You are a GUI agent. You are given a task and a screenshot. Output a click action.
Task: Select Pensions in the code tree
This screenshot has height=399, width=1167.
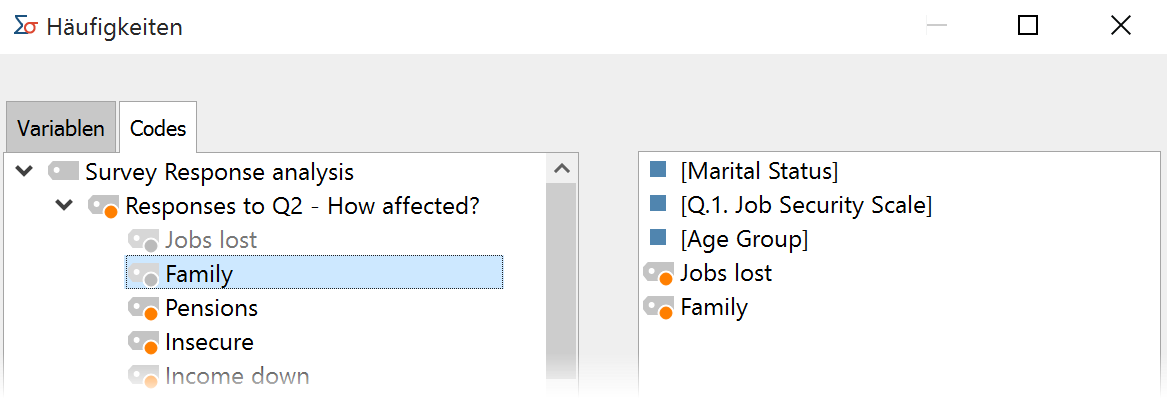[x=211, y=307]
